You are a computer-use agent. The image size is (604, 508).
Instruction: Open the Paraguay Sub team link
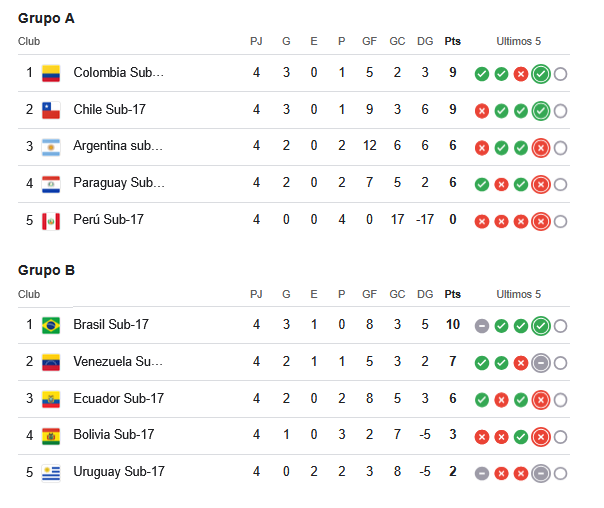click(119, 183)
